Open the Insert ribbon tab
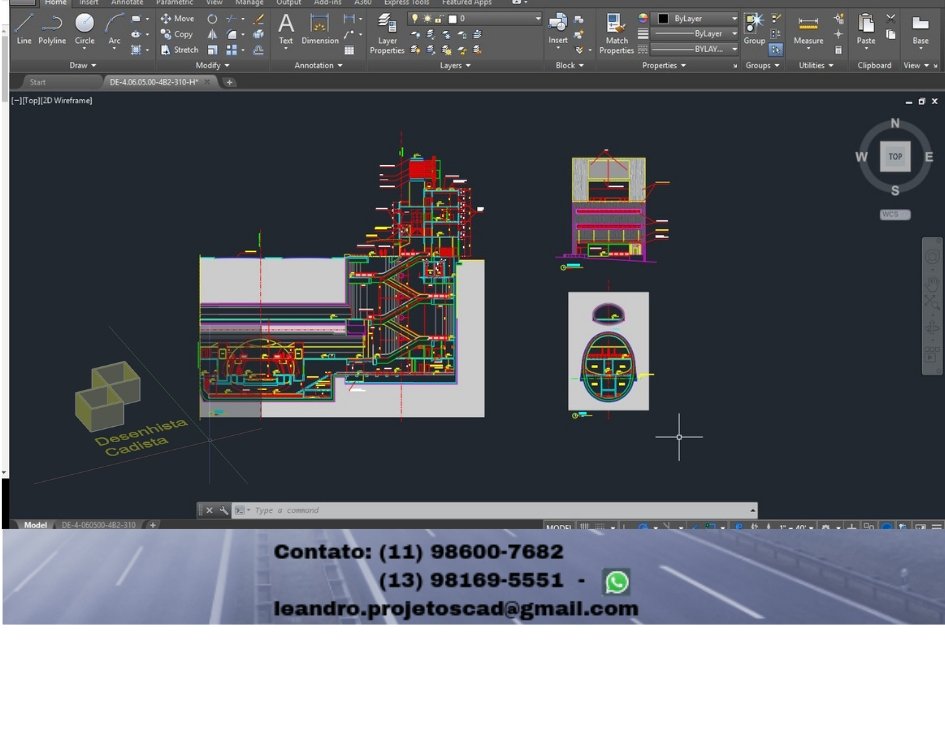Screen dimensions: 945x756 [89, 2]
